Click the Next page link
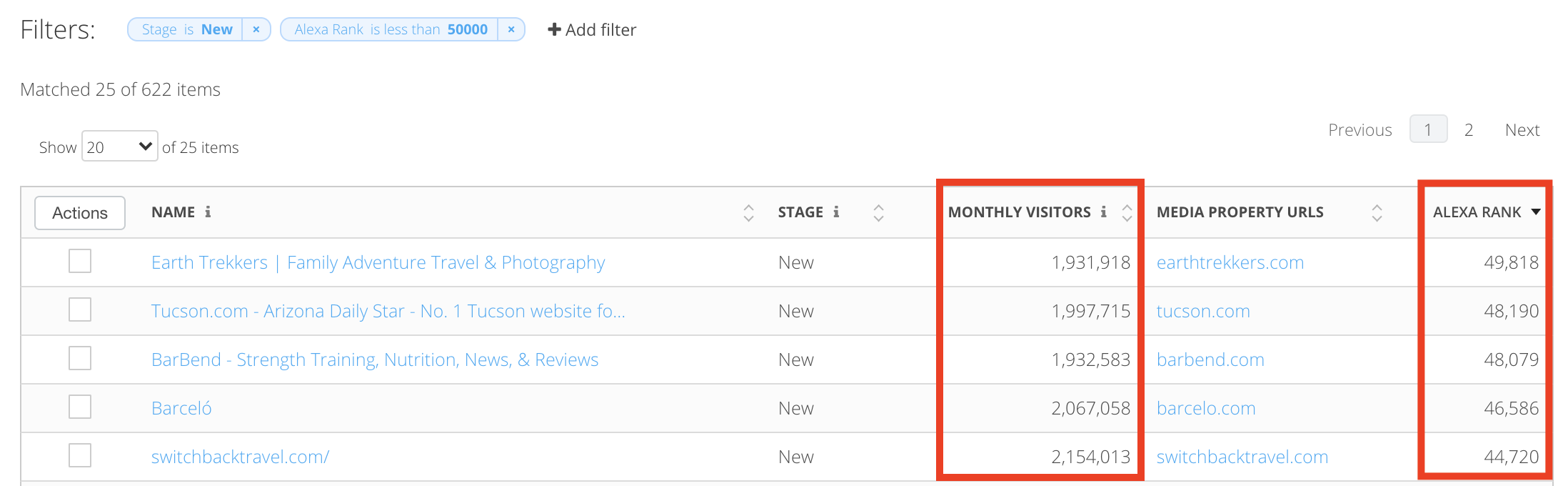 [x=1522, y=130]
